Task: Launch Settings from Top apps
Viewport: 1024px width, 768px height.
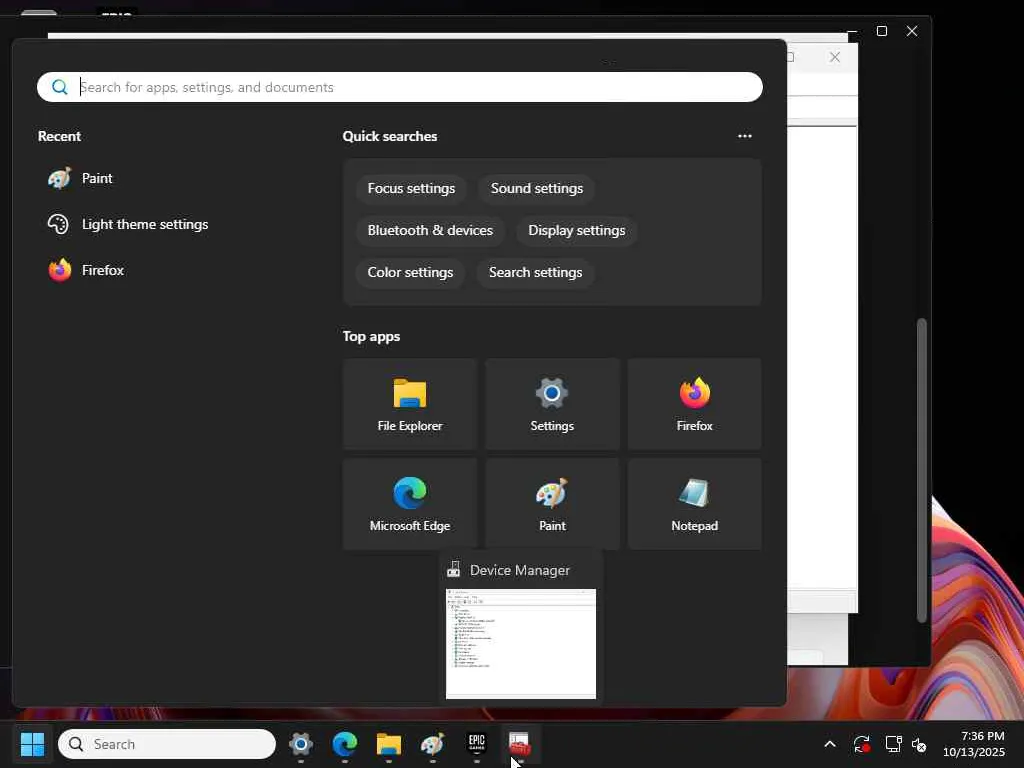Action: (x=552, y=404)
